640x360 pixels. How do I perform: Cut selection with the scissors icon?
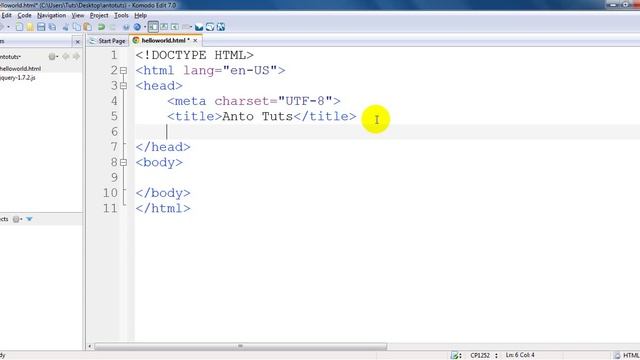coord(65,27)
